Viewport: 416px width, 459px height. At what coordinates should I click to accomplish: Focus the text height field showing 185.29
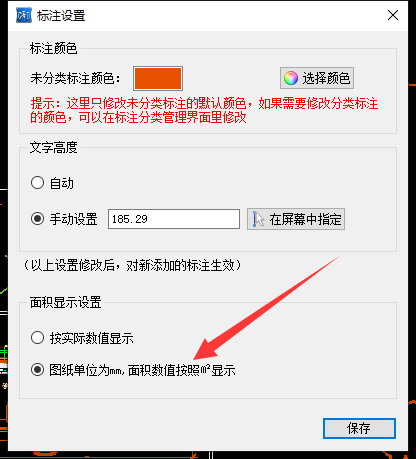(174, 219)
